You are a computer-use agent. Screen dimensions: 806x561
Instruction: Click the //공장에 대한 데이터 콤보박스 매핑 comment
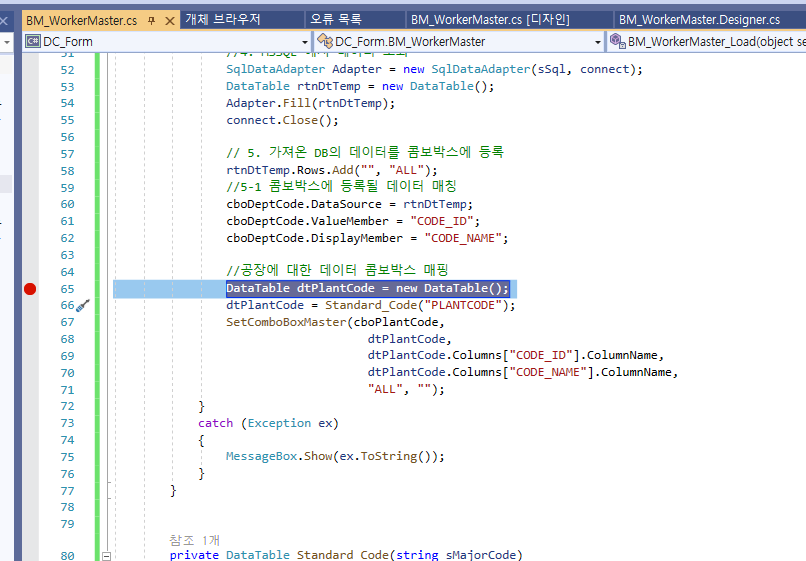337,270
